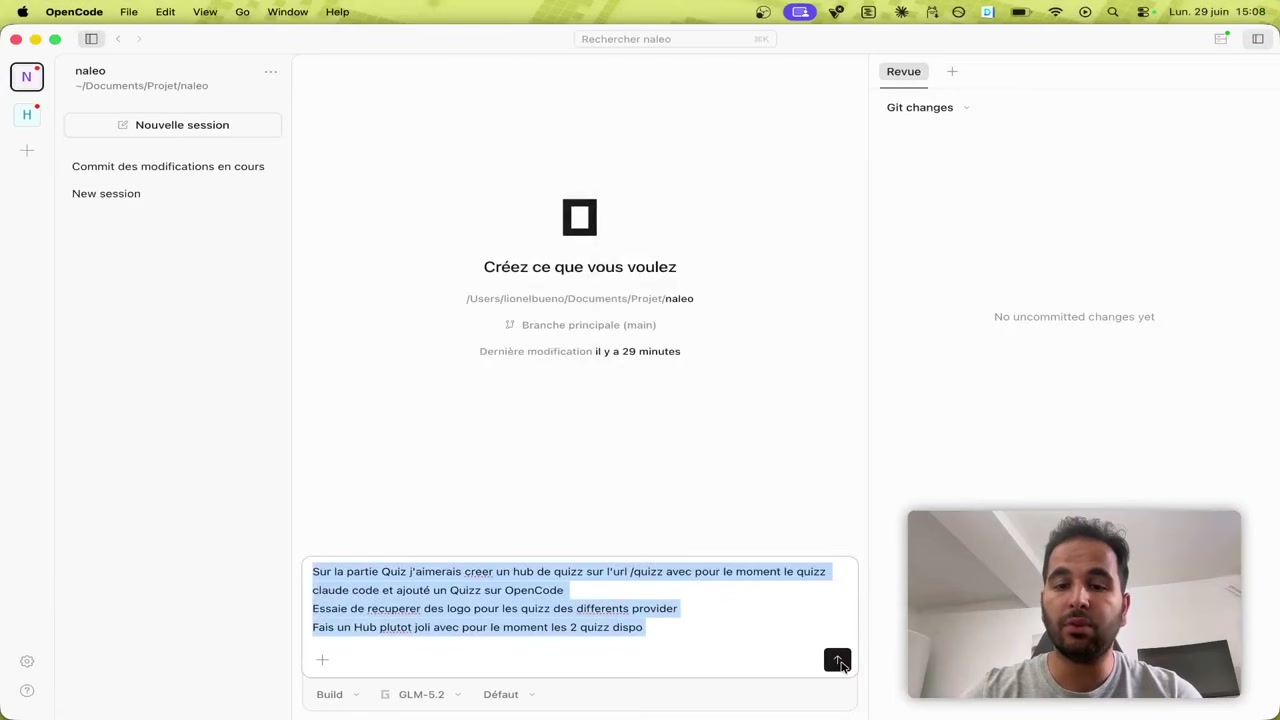Image resolution: width=1280 pixels, height=720 pixels.
Task: Attach file with the prompt plus icon
Action: tap(322, 660)
